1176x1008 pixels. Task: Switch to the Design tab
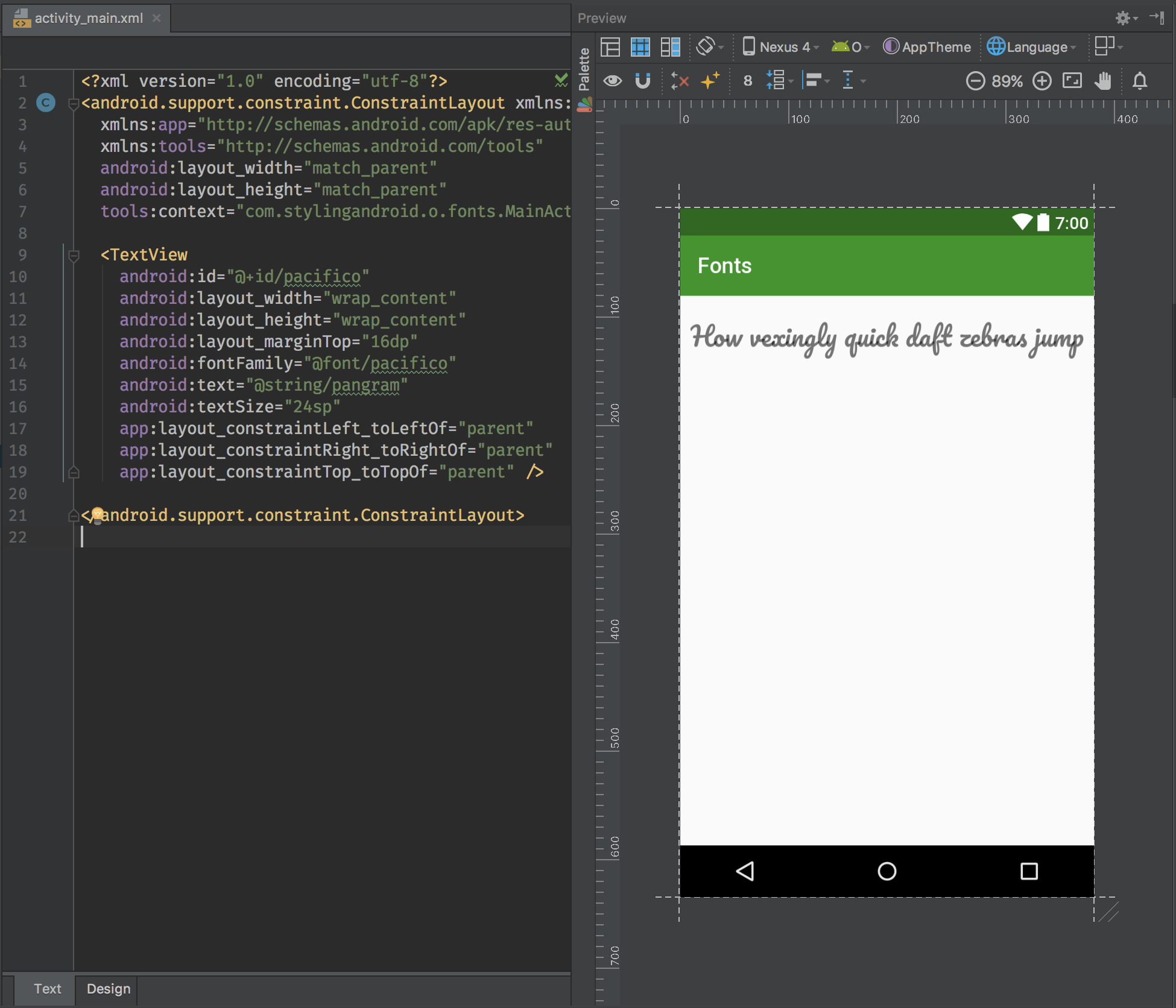coord(108,989)
